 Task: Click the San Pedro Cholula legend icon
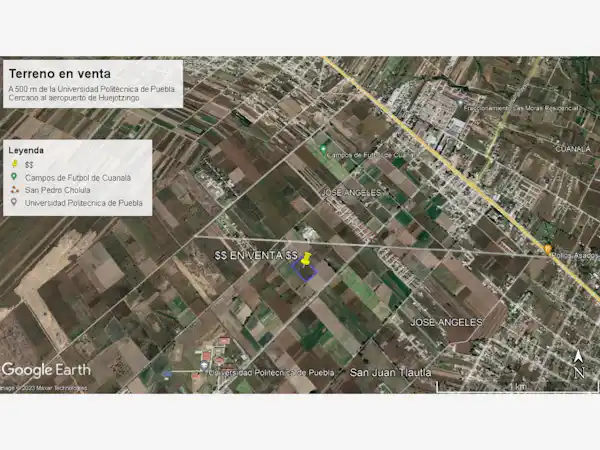(13, 189)
